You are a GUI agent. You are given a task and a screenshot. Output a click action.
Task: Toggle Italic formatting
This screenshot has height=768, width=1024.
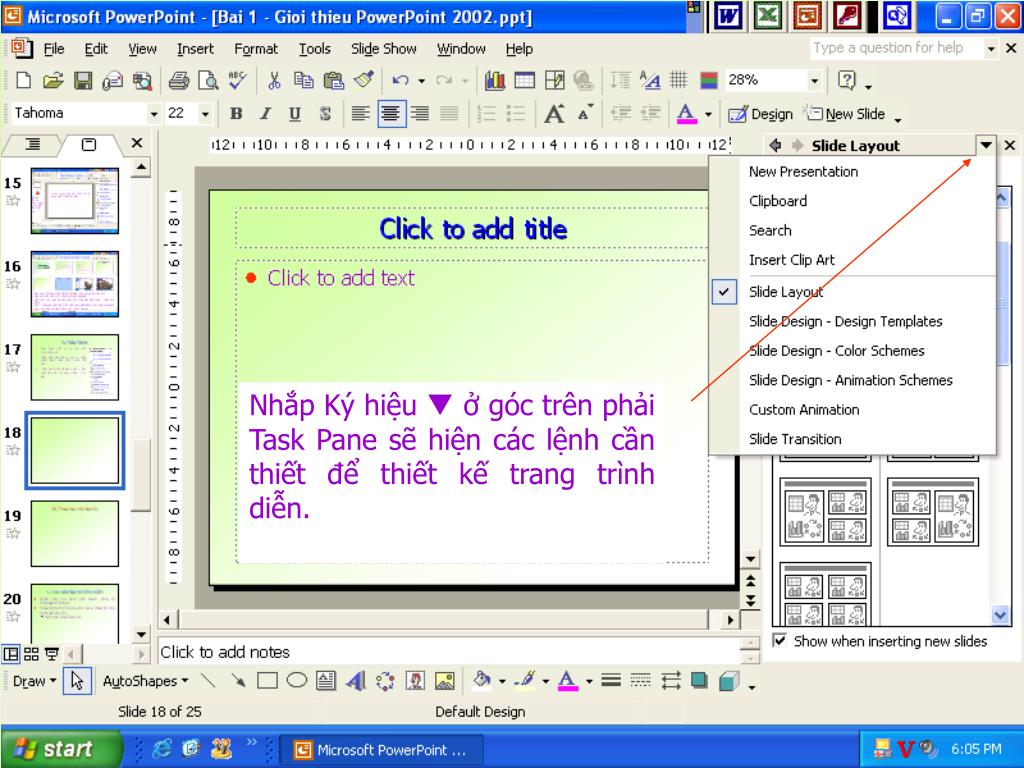pyautogui.click(x=266, y=114)
